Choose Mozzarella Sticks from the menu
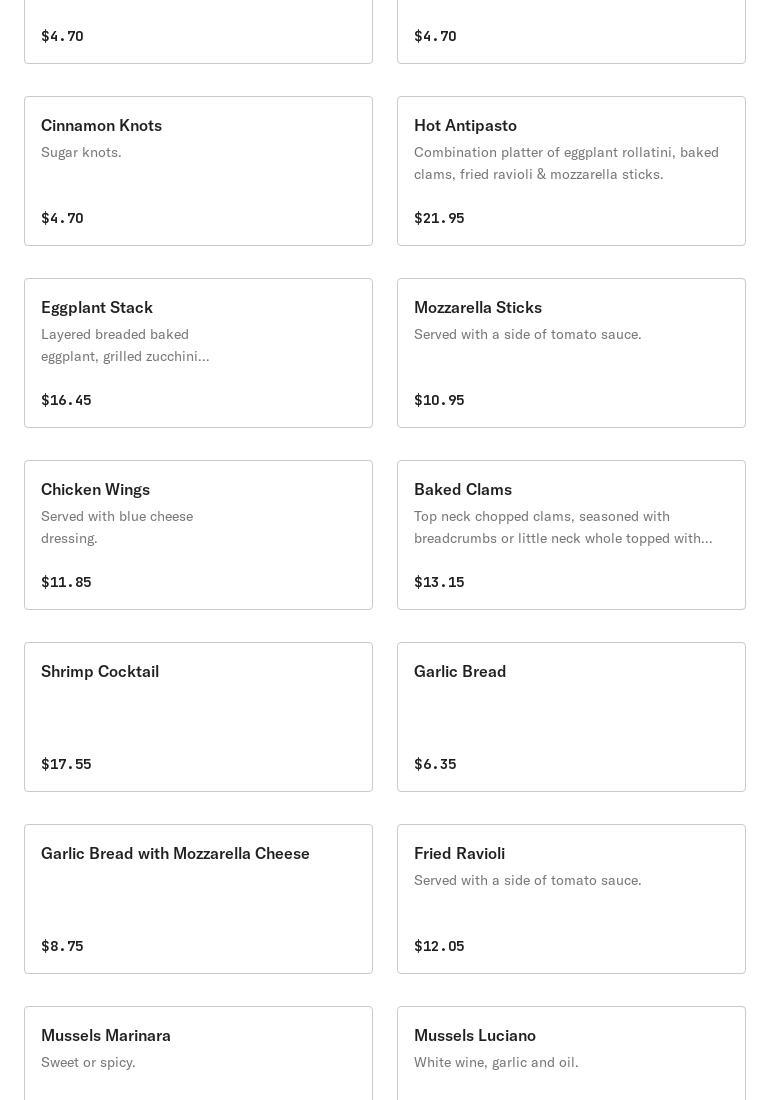 click(x=571, y=353)
